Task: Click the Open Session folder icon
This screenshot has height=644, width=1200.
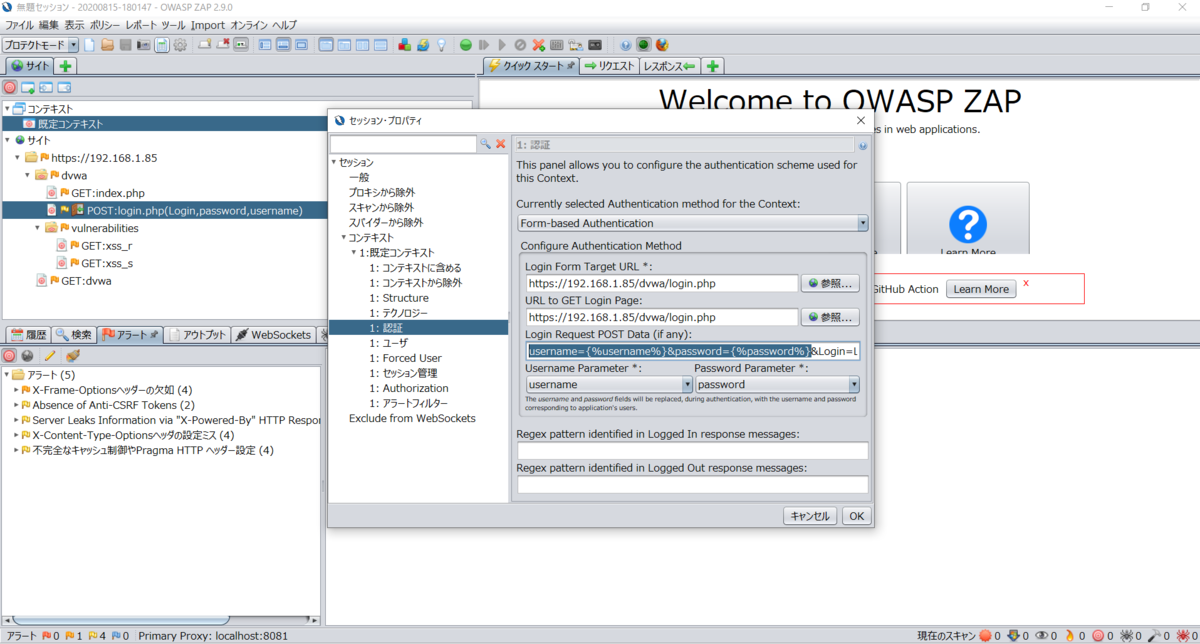Action: pyautogui.click(x=108, y=45)
